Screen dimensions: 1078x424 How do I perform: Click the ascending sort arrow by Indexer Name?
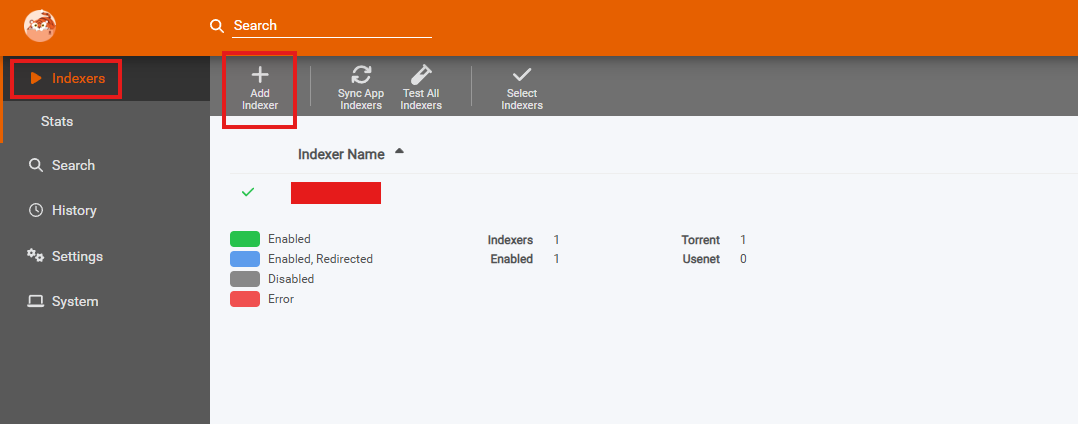(400, 152)
